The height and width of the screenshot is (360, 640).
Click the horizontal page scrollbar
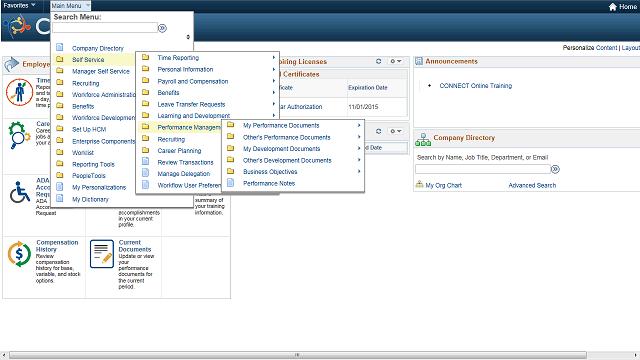(x=298, y=355)
